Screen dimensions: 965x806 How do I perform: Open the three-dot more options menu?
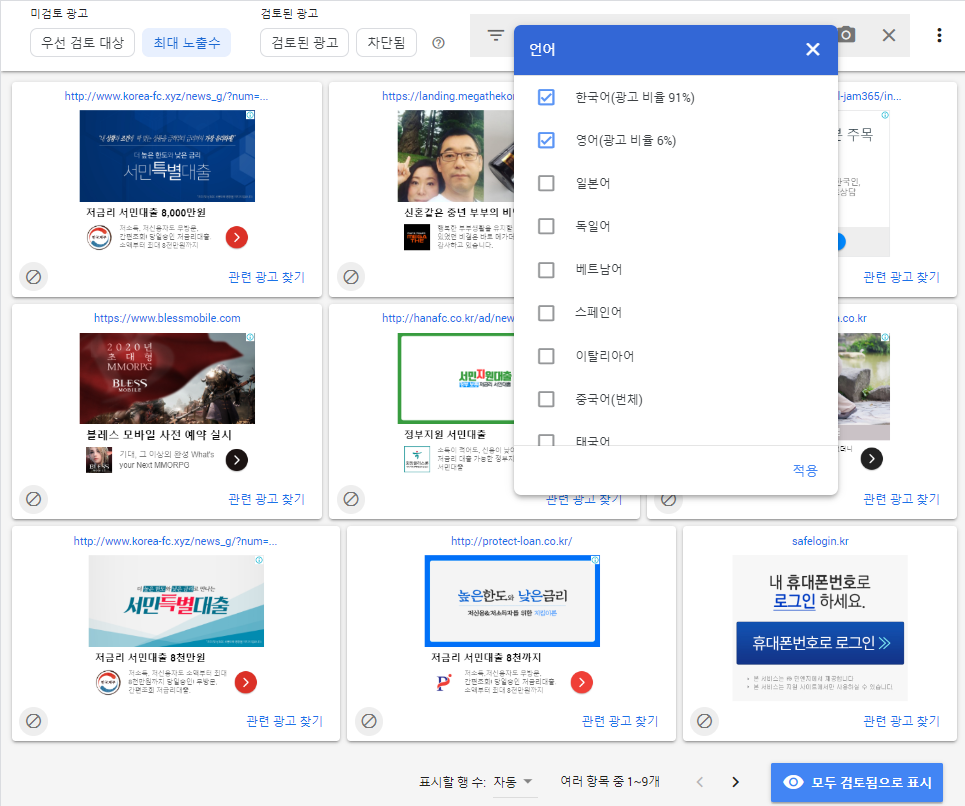point(939,35)
